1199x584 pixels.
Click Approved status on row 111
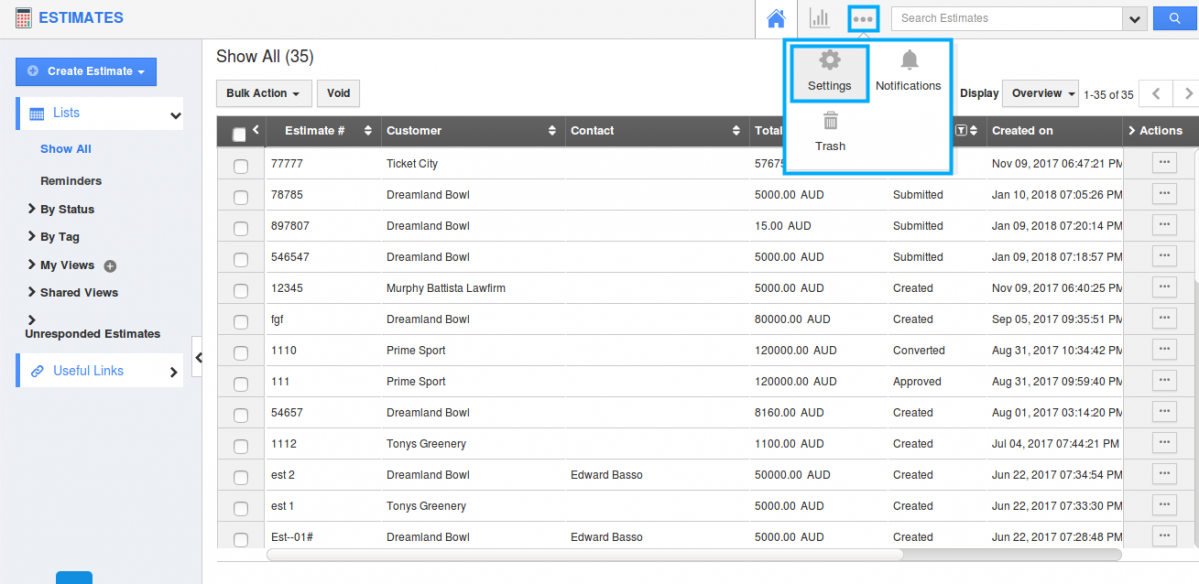pyautogui.click(x=917, y=381)
